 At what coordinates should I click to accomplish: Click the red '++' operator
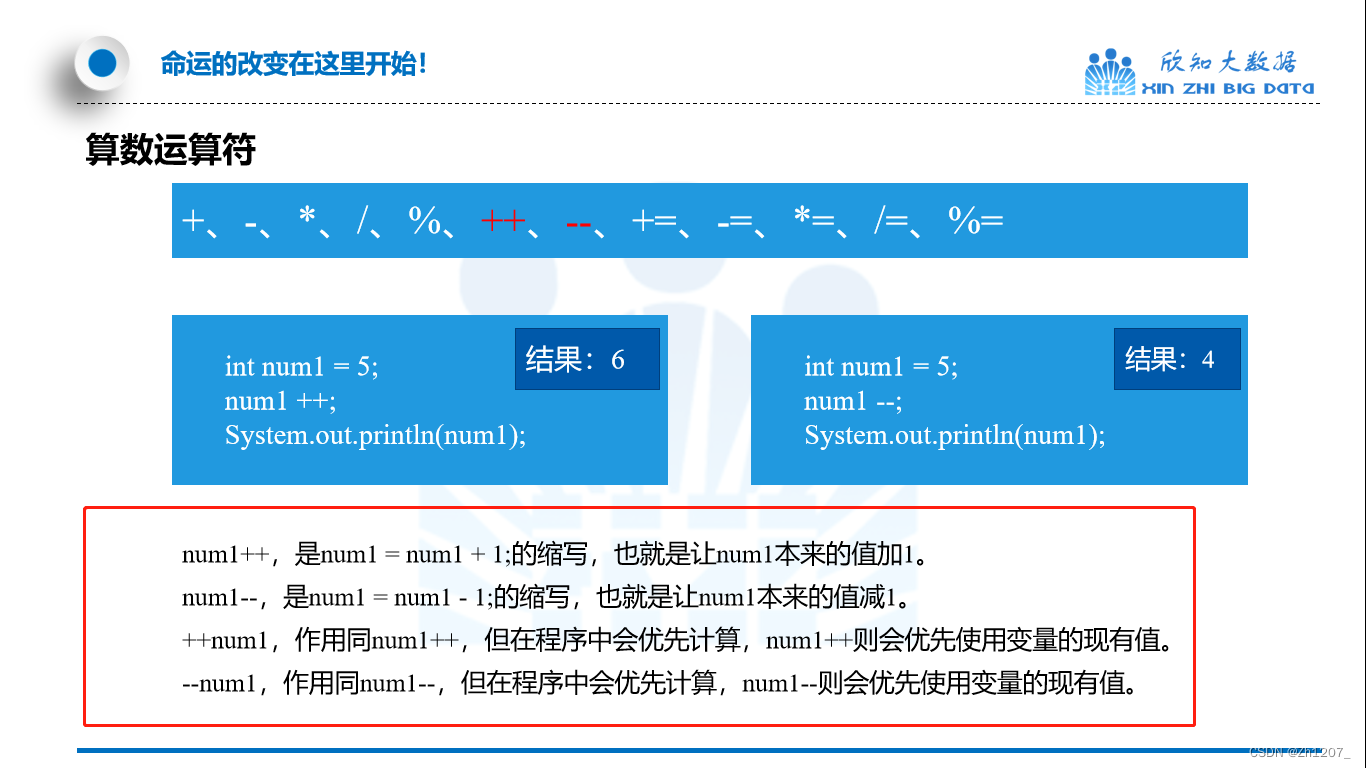pyautogui.click(x=503, y=221)
